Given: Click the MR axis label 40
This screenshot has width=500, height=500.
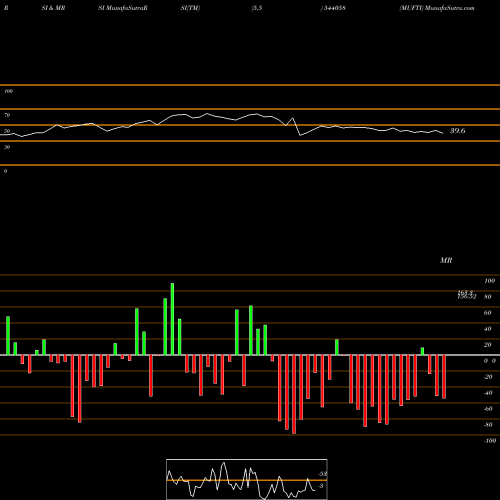Looking at the screenshot, I should tap(488, 329).
